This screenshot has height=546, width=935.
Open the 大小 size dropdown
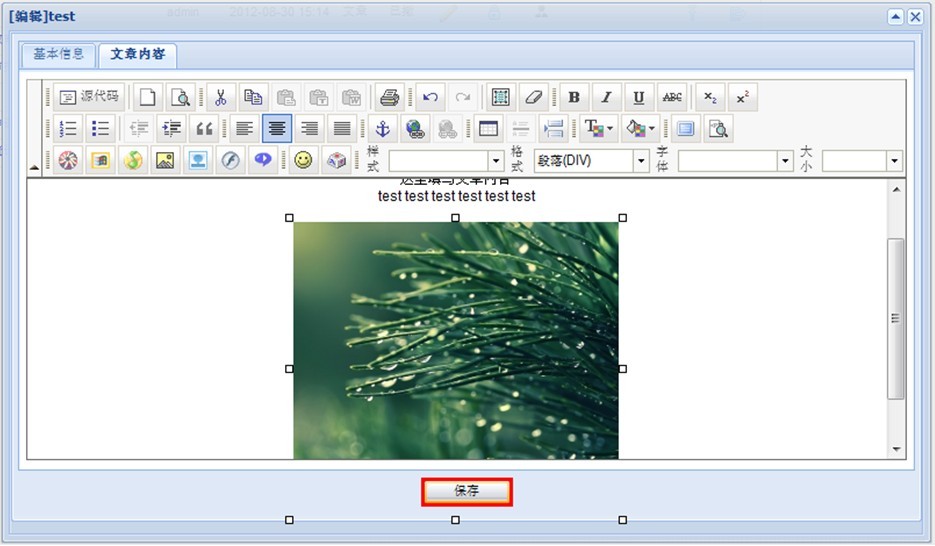point(862,161)
